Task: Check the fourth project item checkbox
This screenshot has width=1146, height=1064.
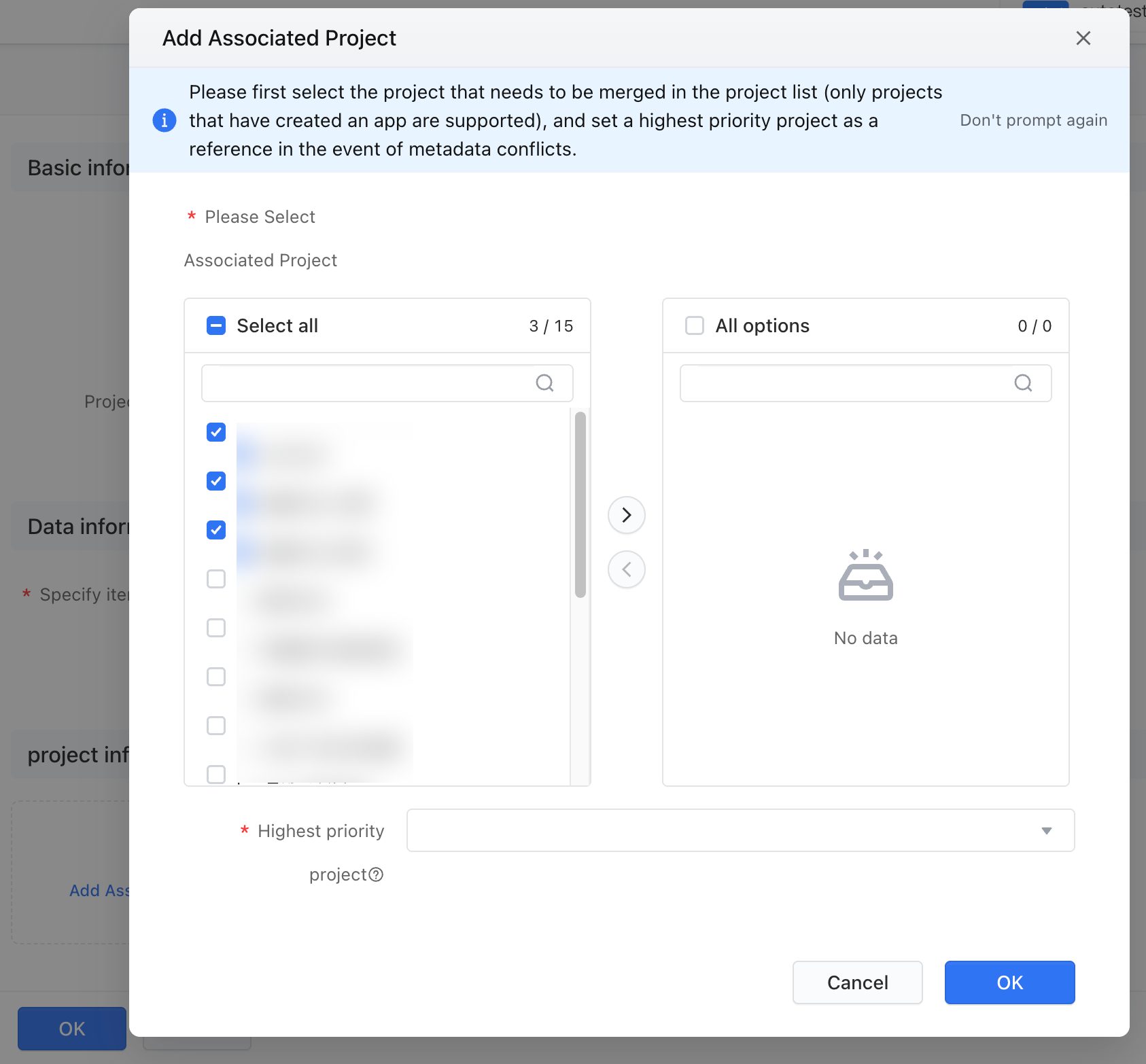Action: pos(216,579)
